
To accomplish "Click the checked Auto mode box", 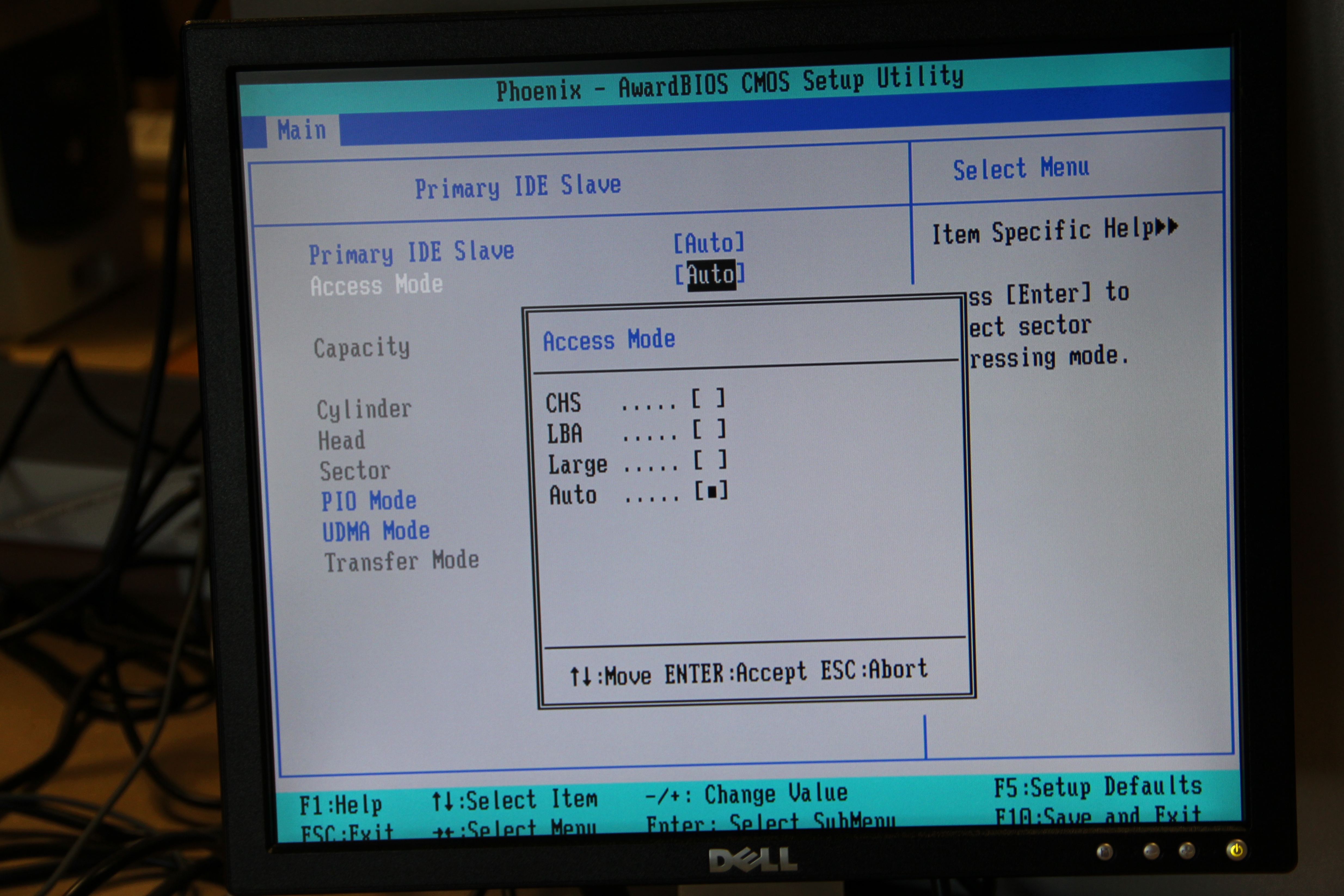I will tap(712, 491).
